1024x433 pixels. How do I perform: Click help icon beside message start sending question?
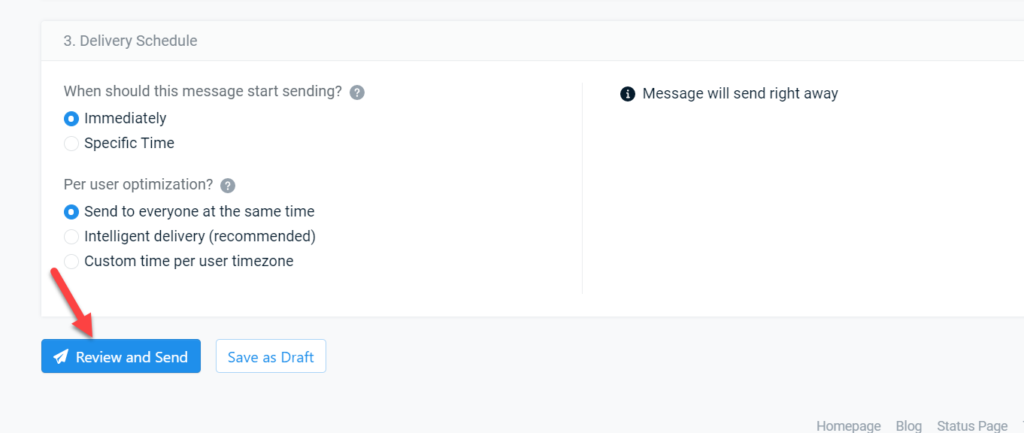pos(357,93)
